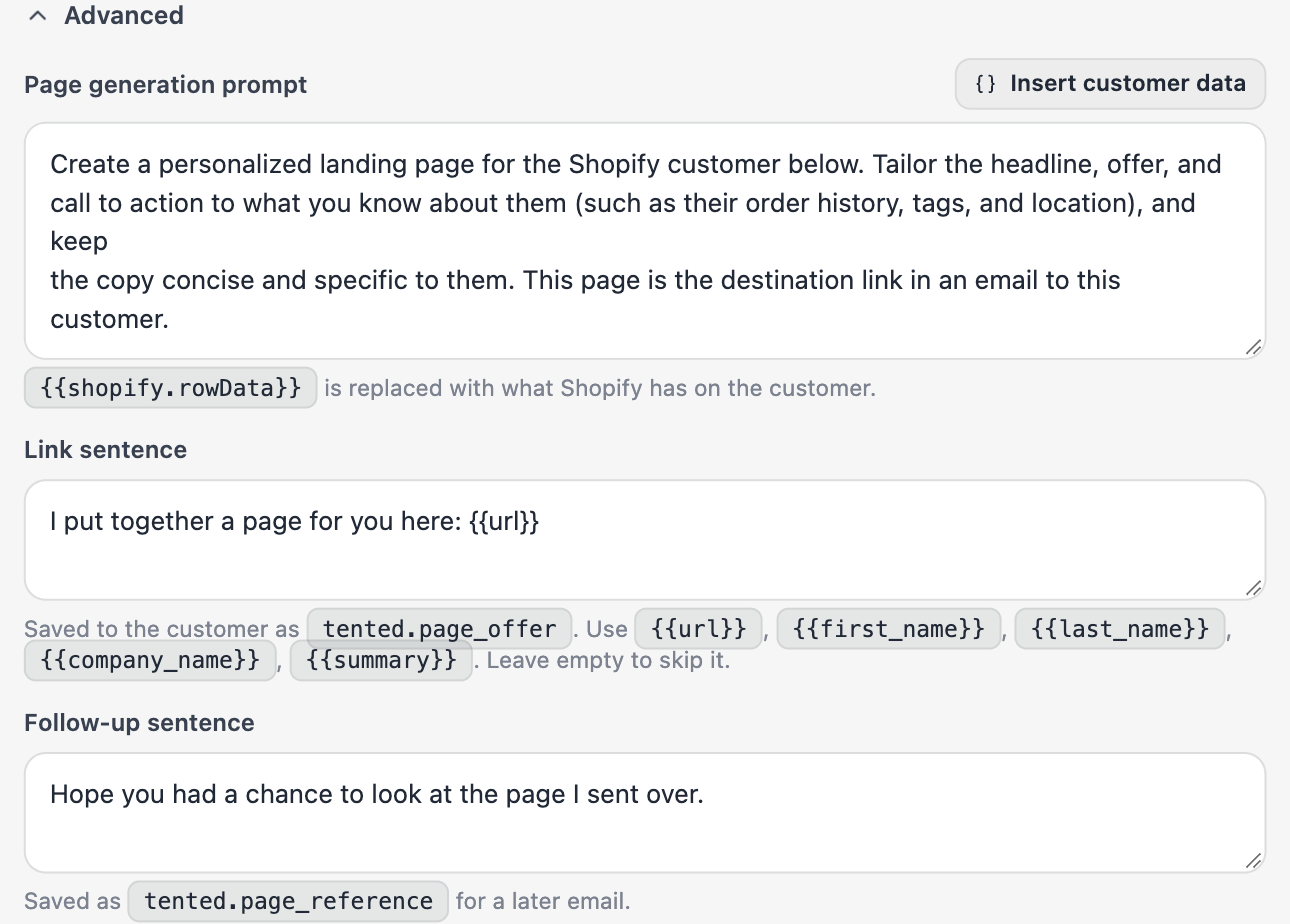Click the tented.page_reference code chip

(x=288, y=901)
